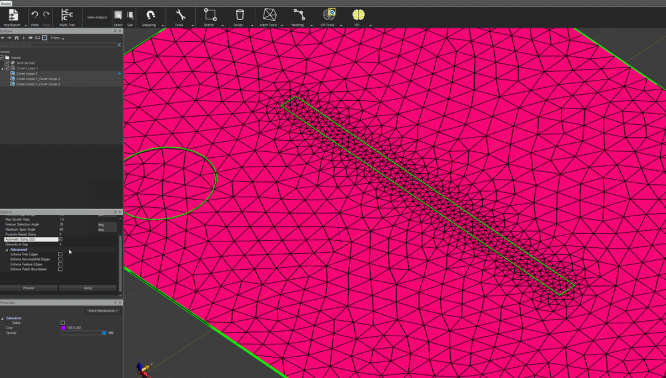Image resolution: width=666 pixels, height=378 pixels.
Task: Click the Feature Detection Angle value
Action: coord(62,224)
